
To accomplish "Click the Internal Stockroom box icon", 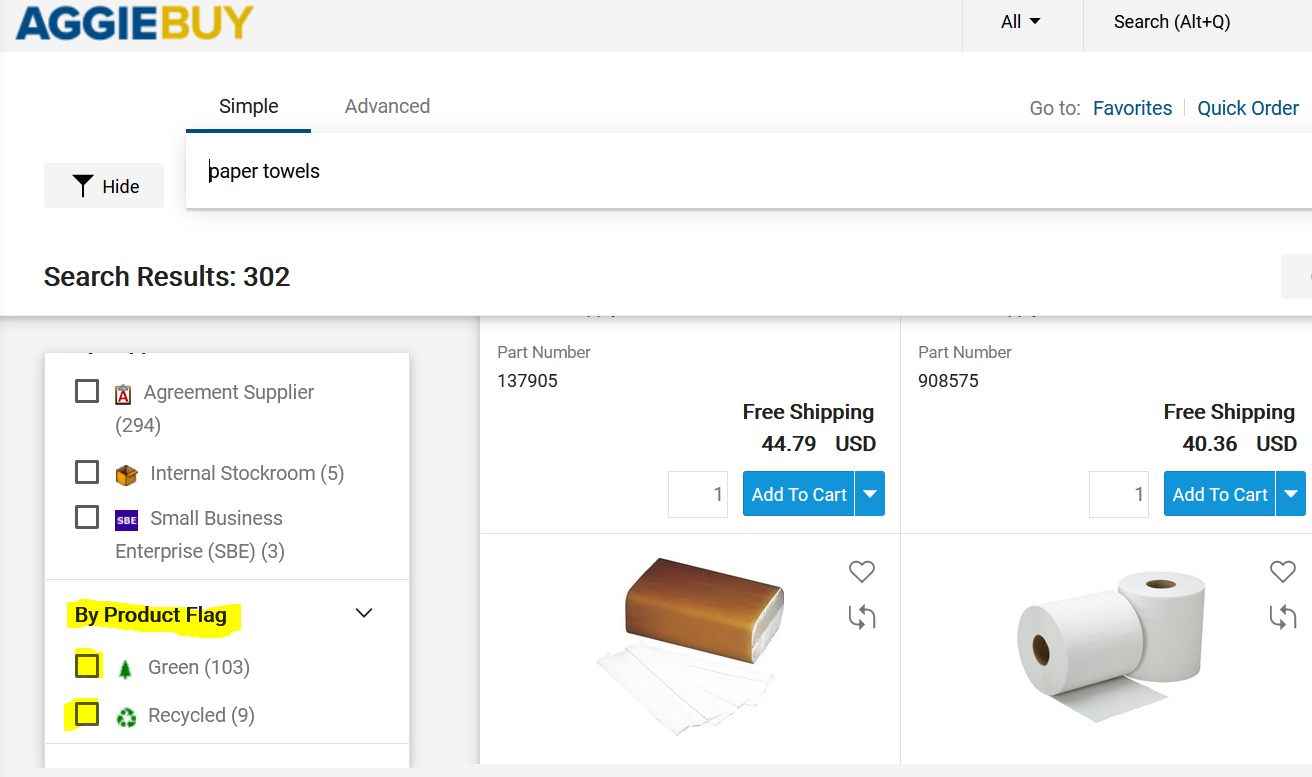I will pyautogui.click(x=126, y=475).
